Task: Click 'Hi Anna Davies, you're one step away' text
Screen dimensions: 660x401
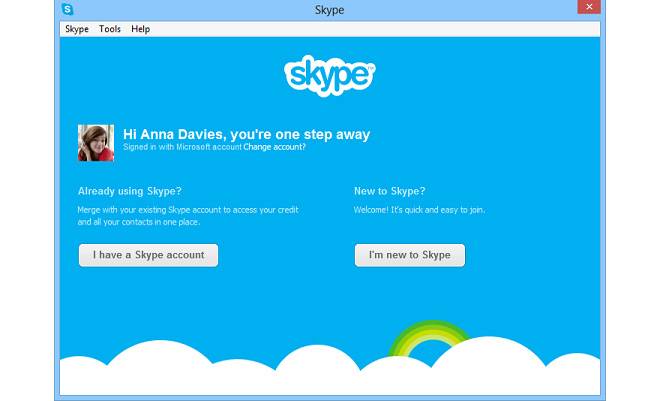Action: point(247,134)
